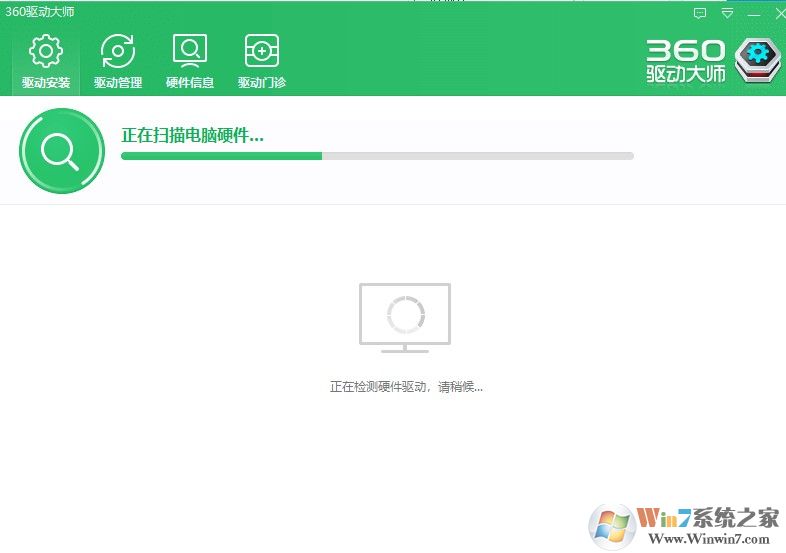Click the magnifier scan circle icon
Image resolution: width=786 pixels, height=553 pixels.
coord(62,150)
